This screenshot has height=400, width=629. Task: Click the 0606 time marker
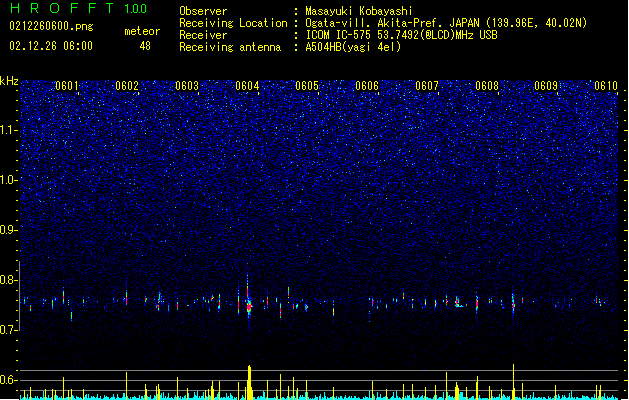(x=367, y=86)
